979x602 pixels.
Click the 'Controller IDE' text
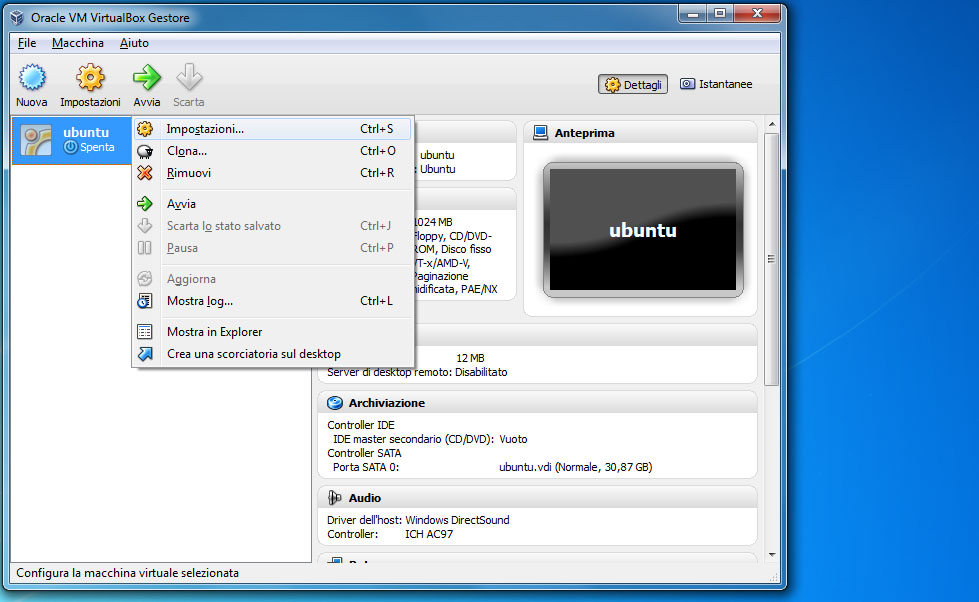point(361,425)
